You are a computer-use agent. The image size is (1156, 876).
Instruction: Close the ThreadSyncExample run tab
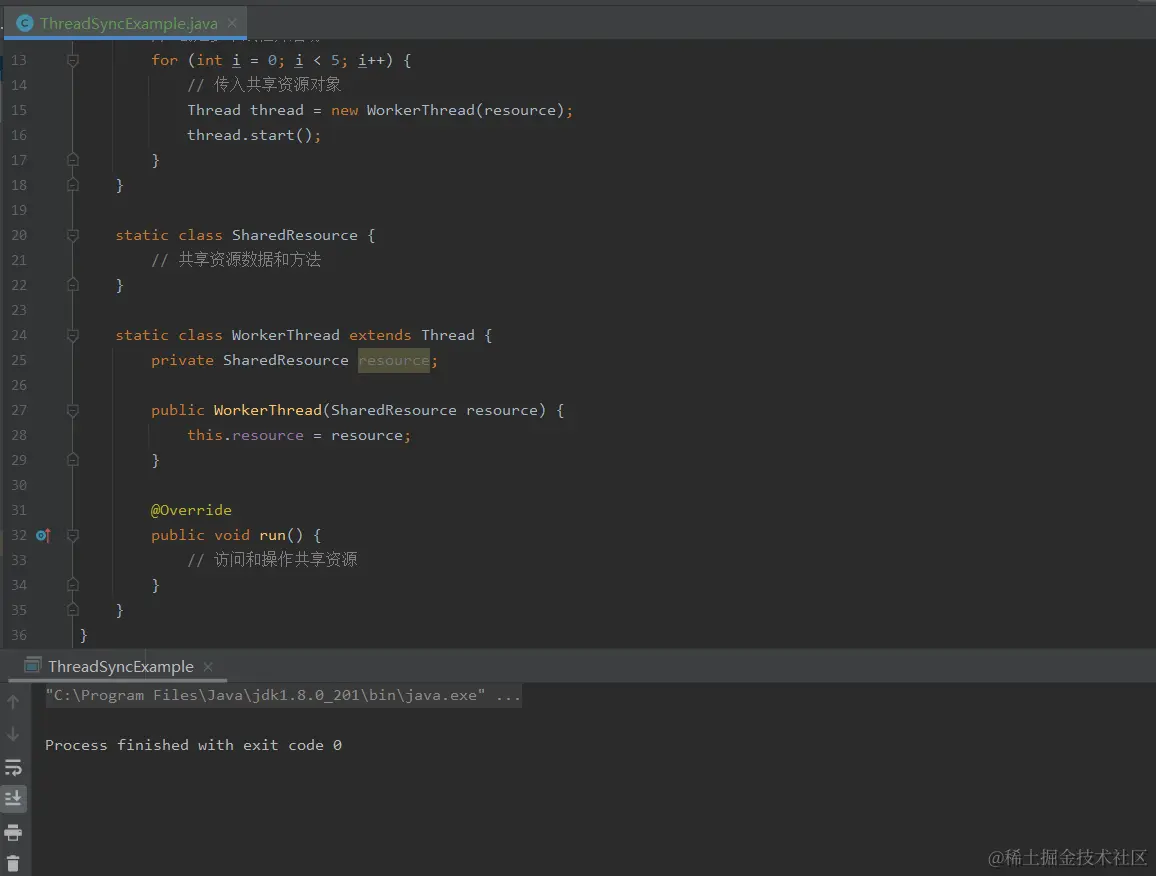[208, 667]
